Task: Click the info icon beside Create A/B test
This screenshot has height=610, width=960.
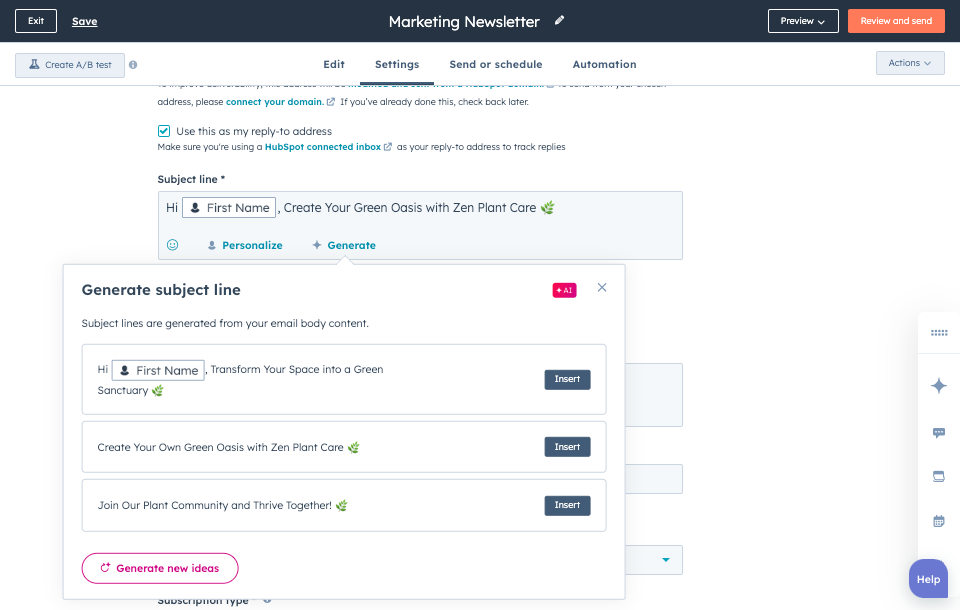Action: click(x=133, y=65)
